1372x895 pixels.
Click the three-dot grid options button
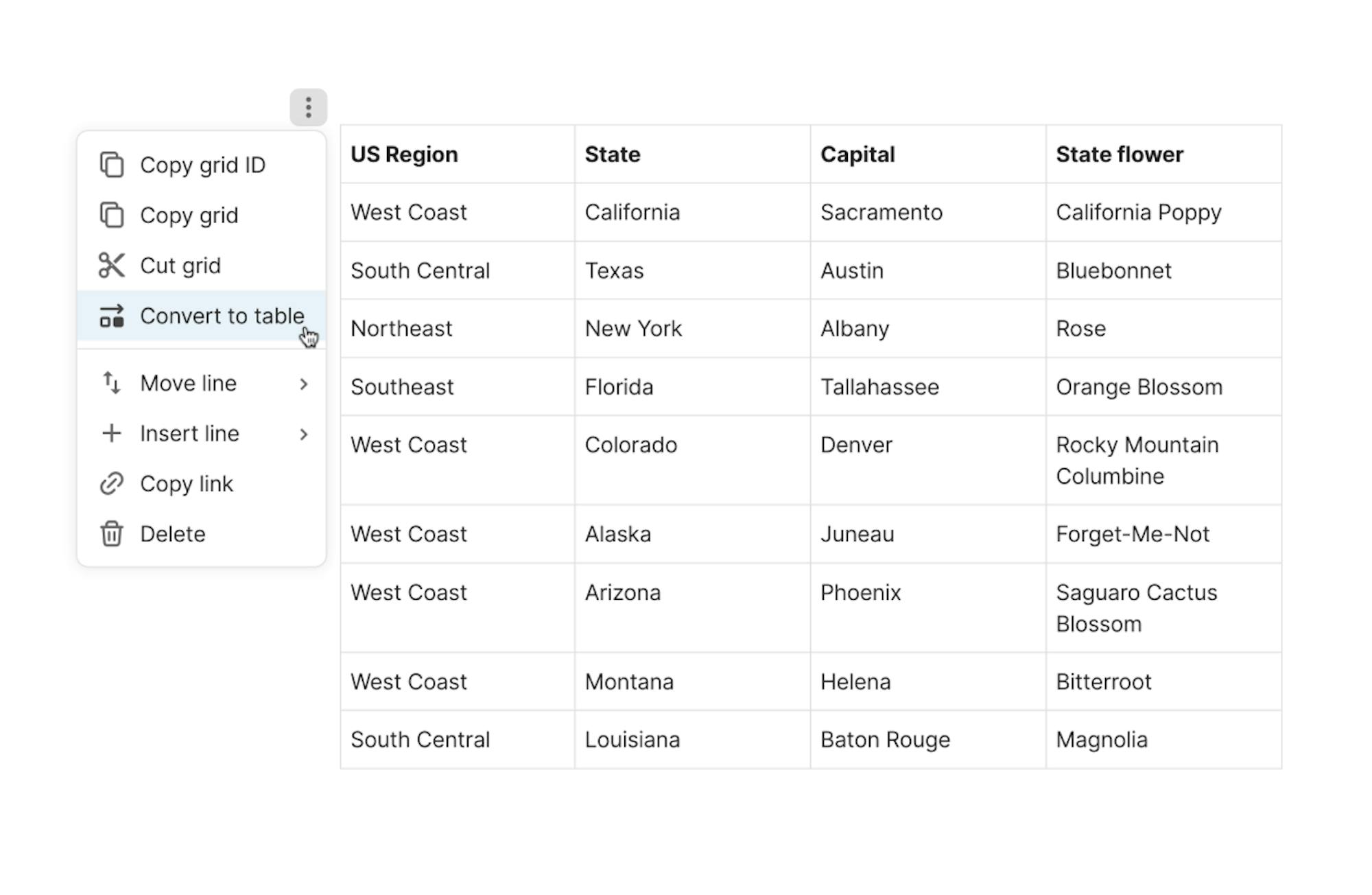(x=308, y=107)
